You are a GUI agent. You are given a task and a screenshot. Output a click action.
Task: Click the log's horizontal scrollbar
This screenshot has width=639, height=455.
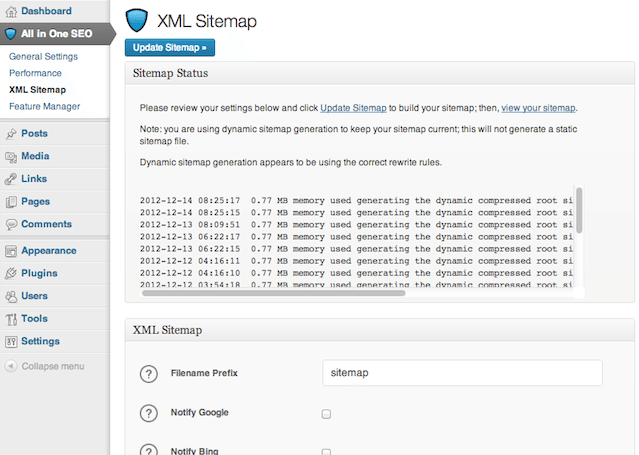pyautogui.click(x=273, y=293)
